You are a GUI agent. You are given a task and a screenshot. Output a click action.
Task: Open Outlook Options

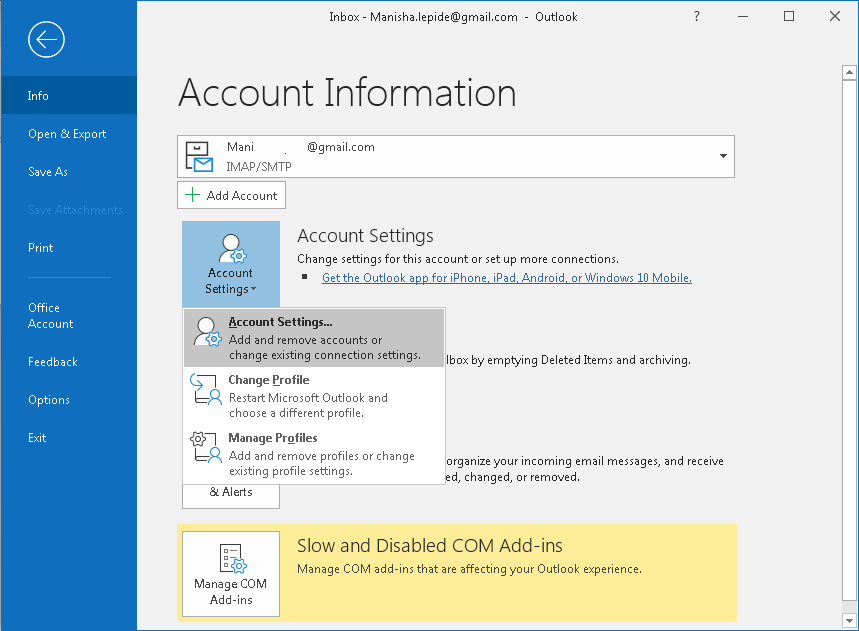click(x=68, y=400)
